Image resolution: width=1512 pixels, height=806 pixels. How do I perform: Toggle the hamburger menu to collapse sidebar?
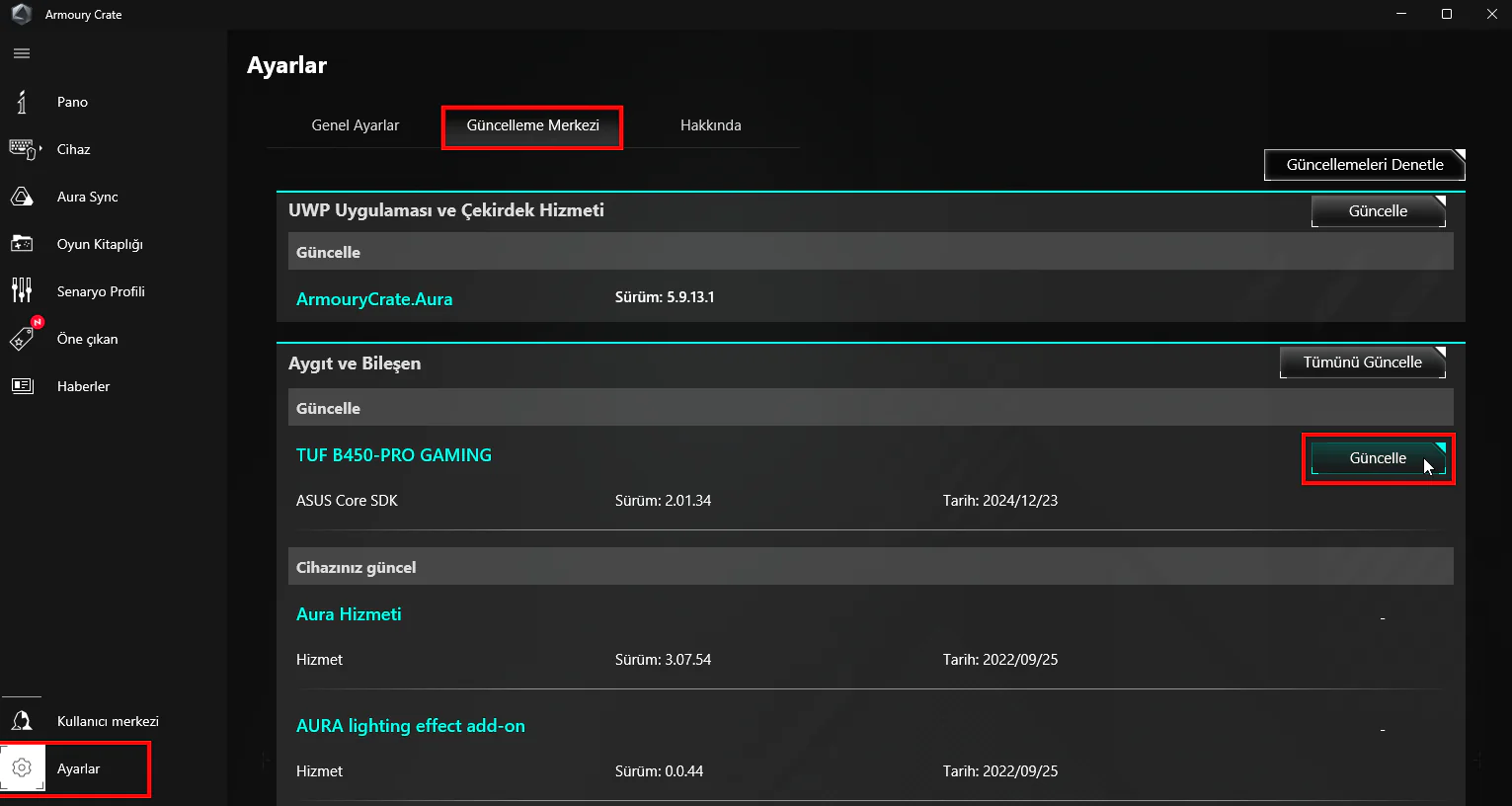pos(22,53)
